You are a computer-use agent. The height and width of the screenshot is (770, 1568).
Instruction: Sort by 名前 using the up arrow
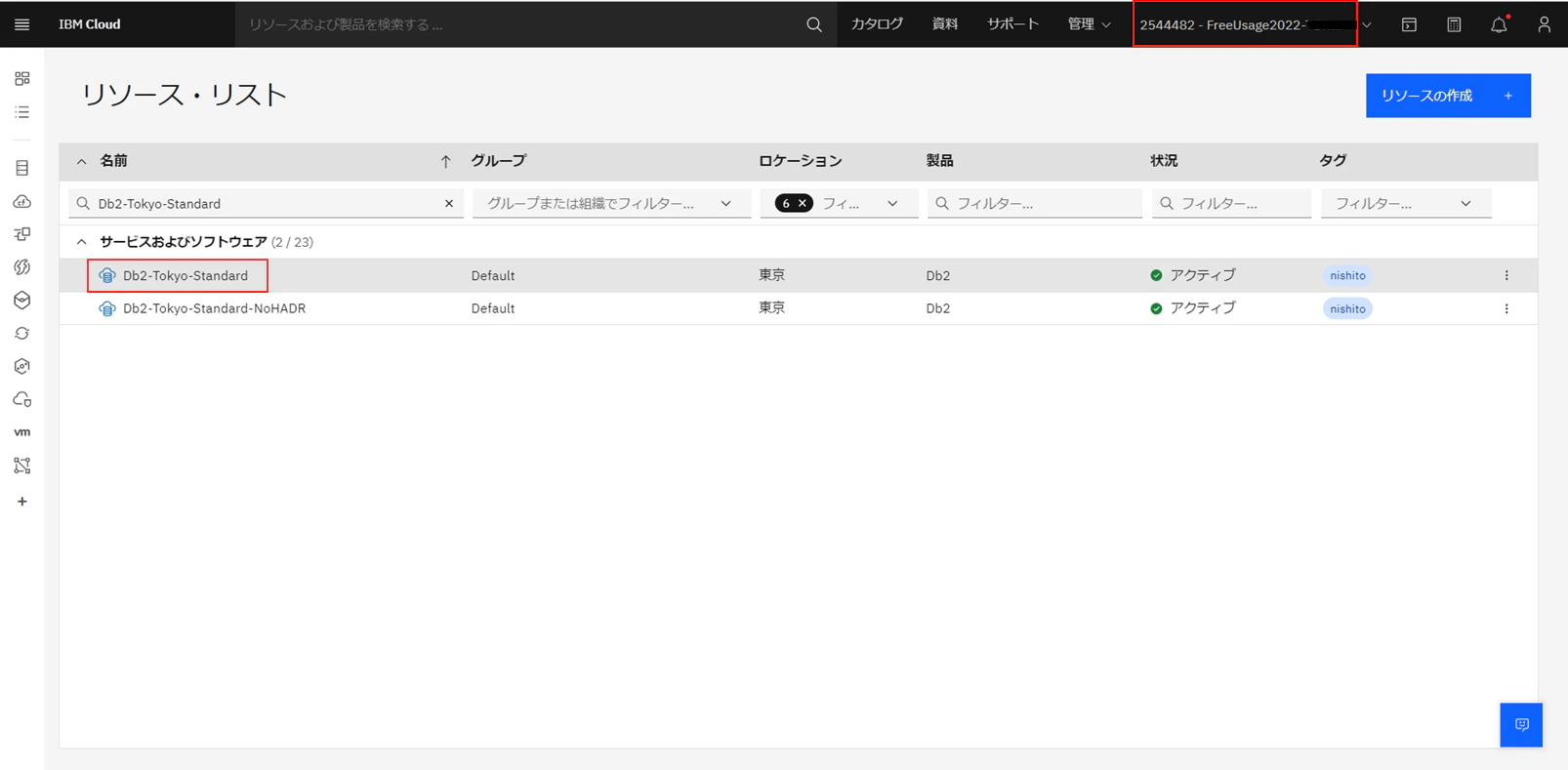pos(445,161)
